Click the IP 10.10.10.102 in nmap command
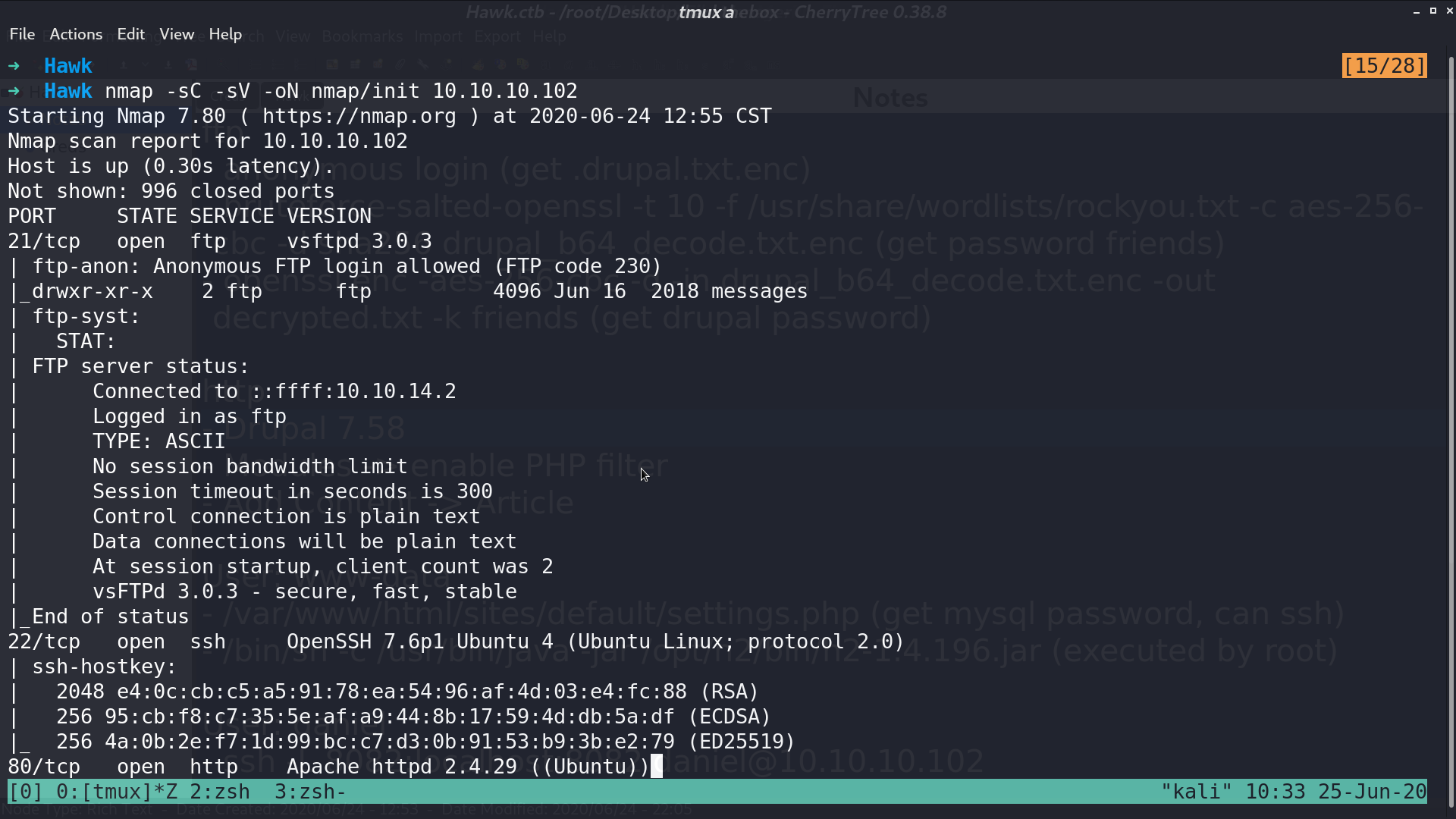The image size is (1456, 819). click(x=505, y=91)
